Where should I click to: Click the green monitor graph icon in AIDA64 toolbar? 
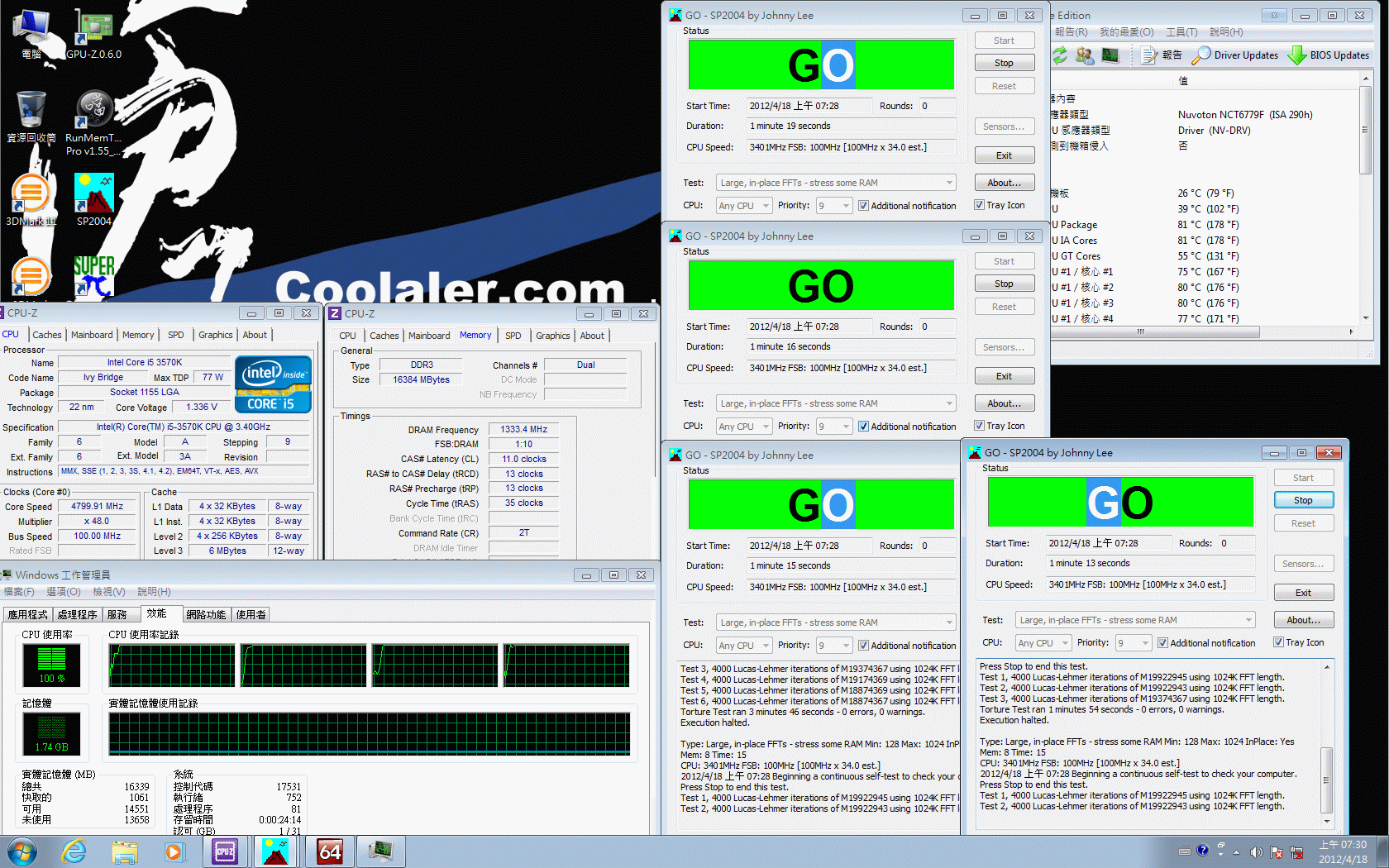(x=1110, y=55)
